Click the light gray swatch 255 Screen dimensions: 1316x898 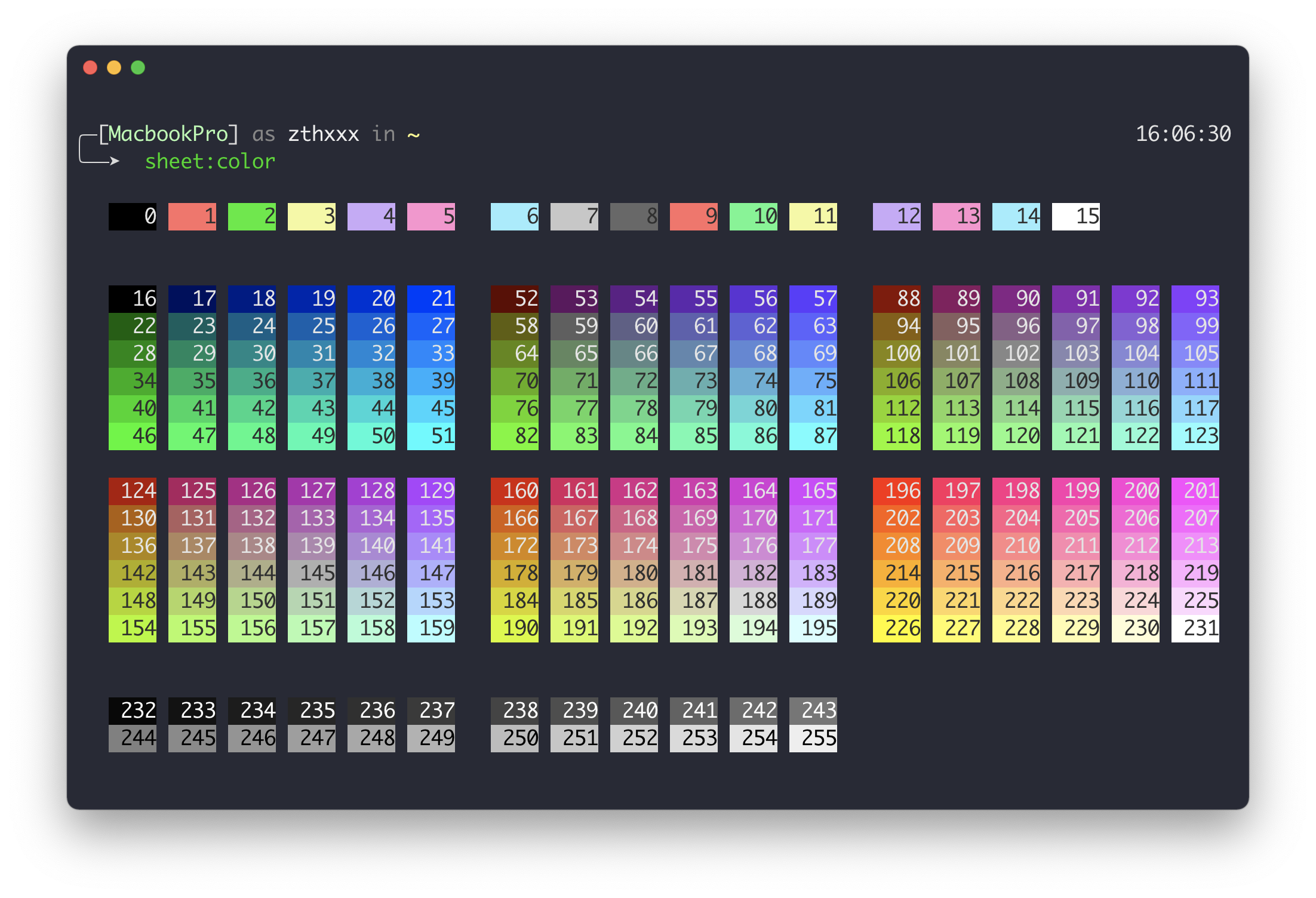pos(813,737)
